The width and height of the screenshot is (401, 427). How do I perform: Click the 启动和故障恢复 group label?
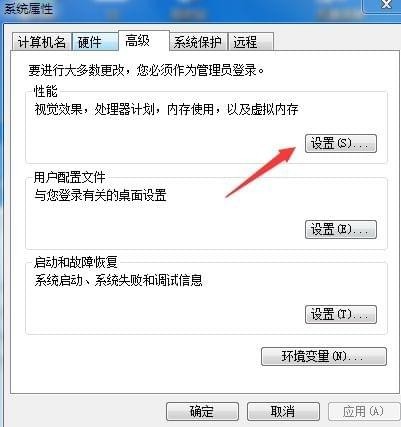tap(75, 263)
